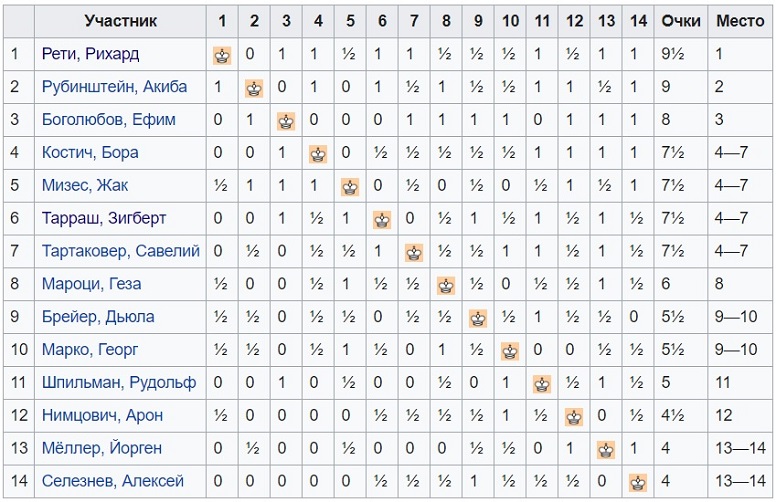Open the Мизес, Жак player link
Screen dimensions: 776x502
pos(85,185)
